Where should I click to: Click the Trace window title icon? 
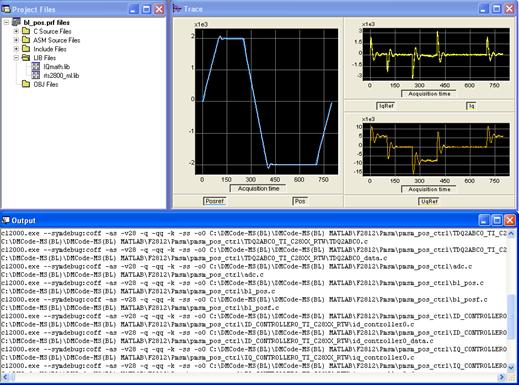point(177,9)
